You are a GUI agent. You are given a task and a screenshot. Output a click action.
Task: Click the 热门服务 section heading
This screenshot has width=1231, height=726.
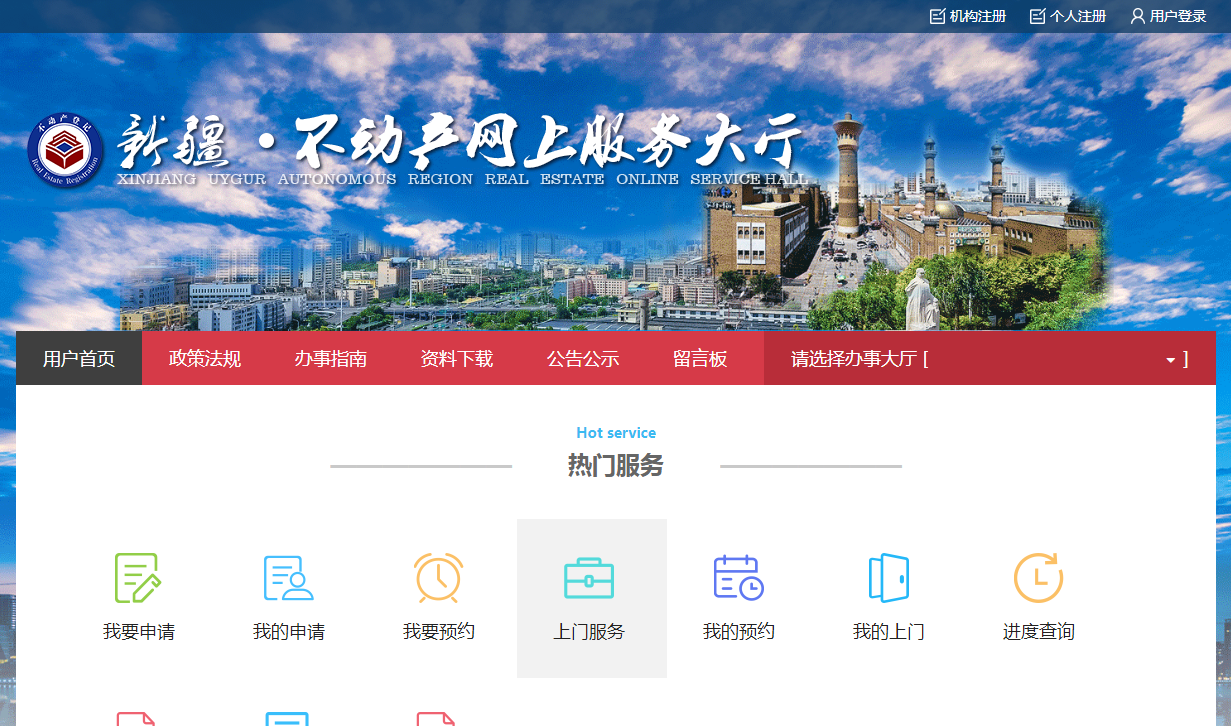click(x=616, y=466)
